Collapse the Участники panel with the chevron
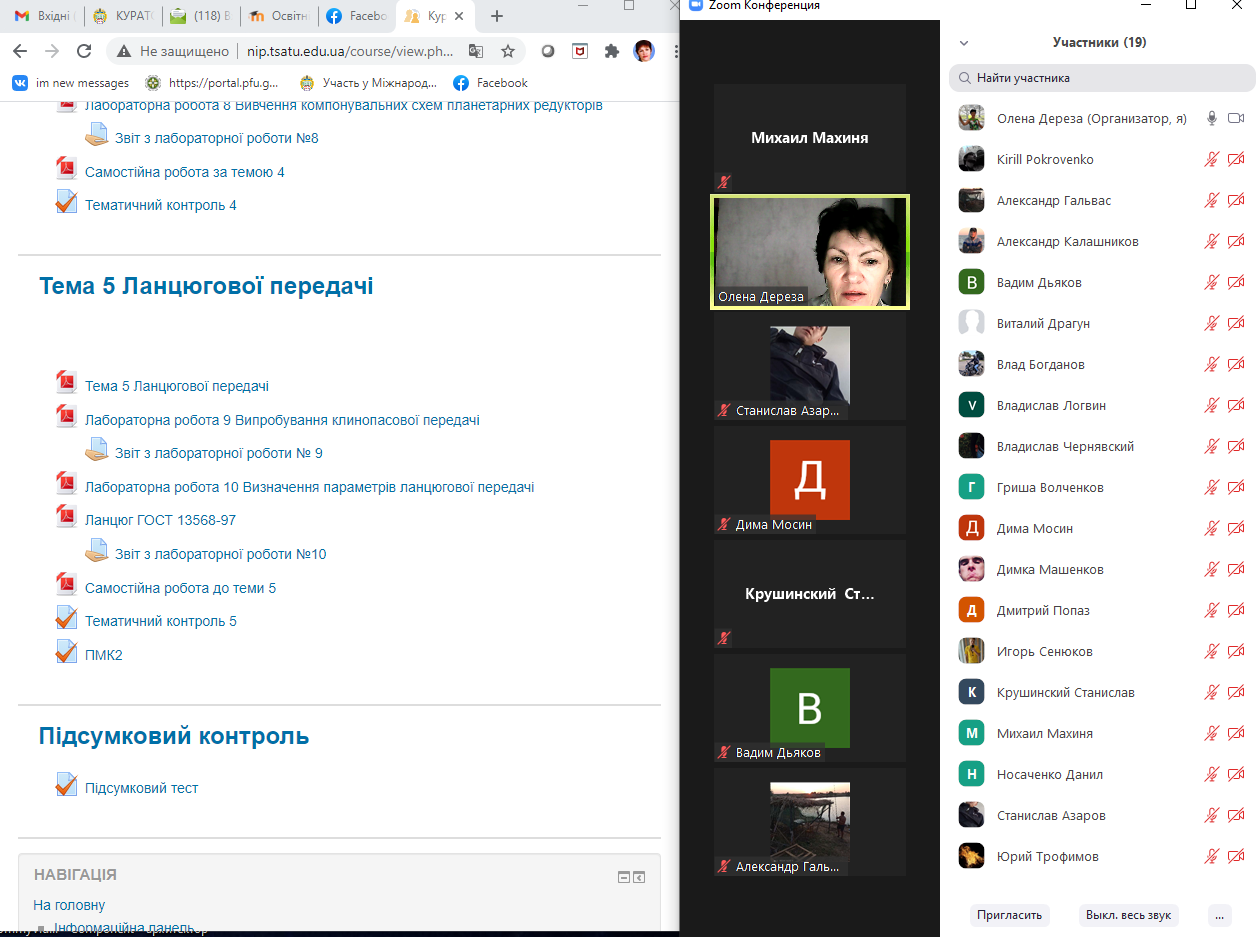 pyautogui.click(x=964, y=43)
